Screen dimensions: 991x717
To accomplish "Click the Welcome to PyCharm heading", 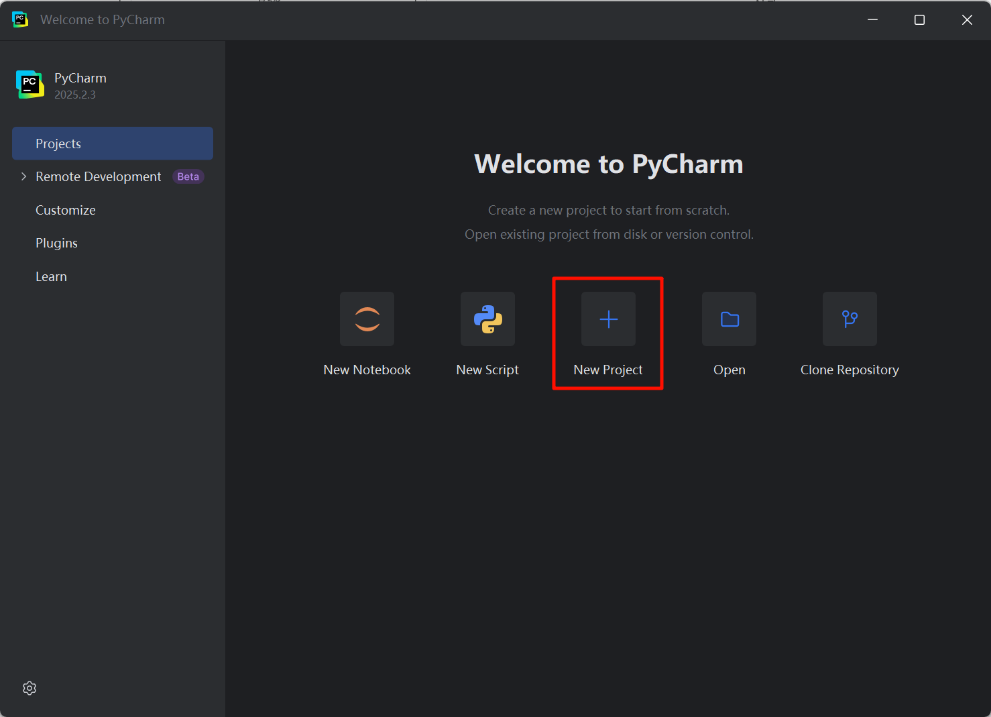I will coord(609,164).
